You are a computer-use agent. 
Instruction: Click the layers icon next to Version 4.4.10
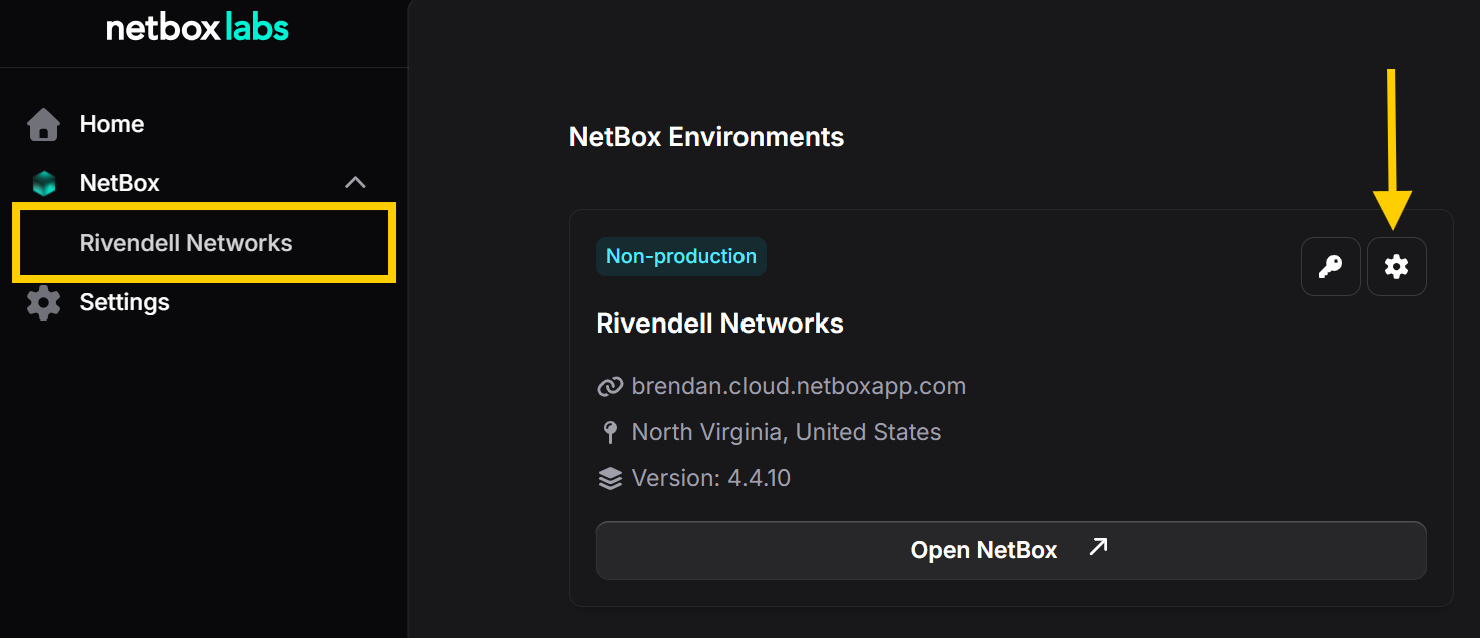pos(609,477)
